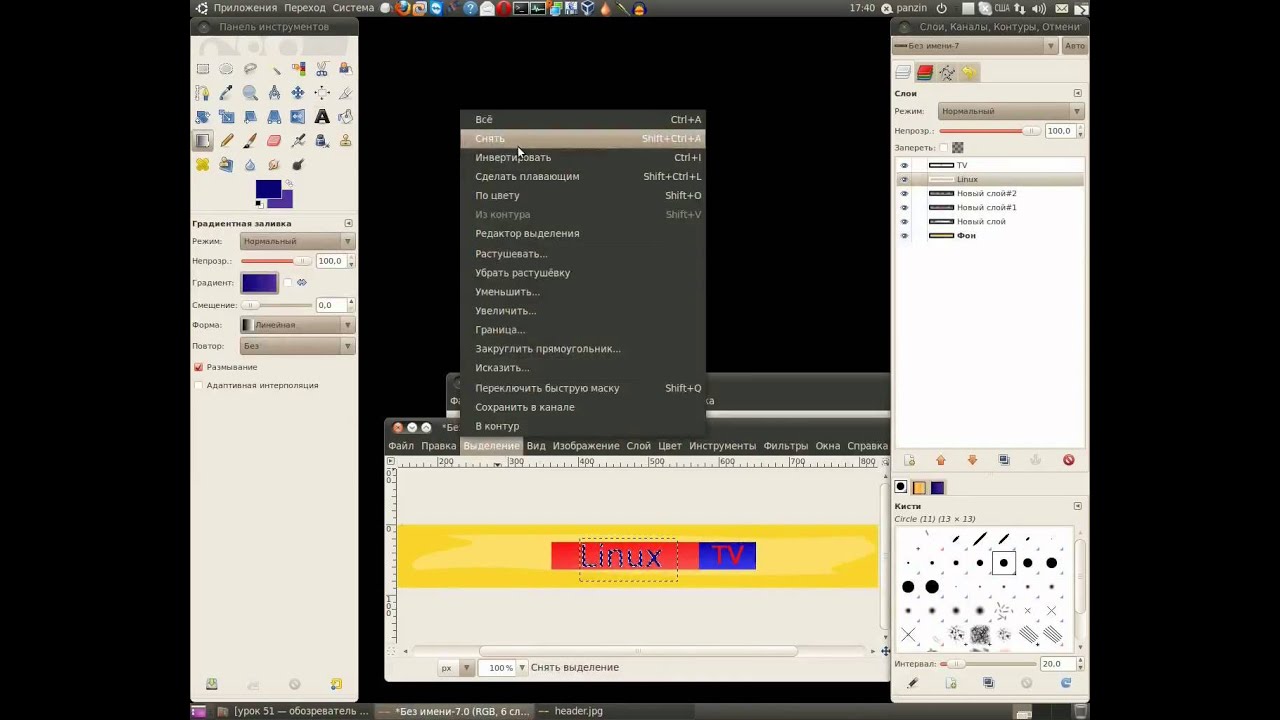Image resolution: width=1280 pixels, height=720 pixels.
Task: Lower the selected layer with down arrow
Action: pos(972,460)
